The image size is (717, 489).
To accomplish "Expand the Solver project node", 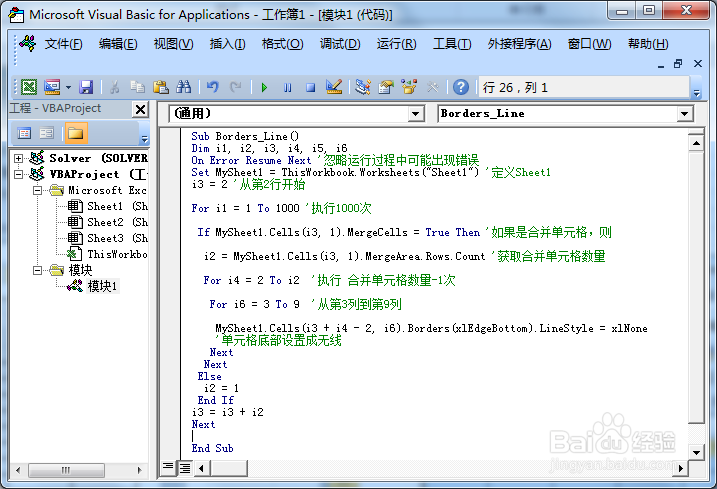I will coord(18,158).
